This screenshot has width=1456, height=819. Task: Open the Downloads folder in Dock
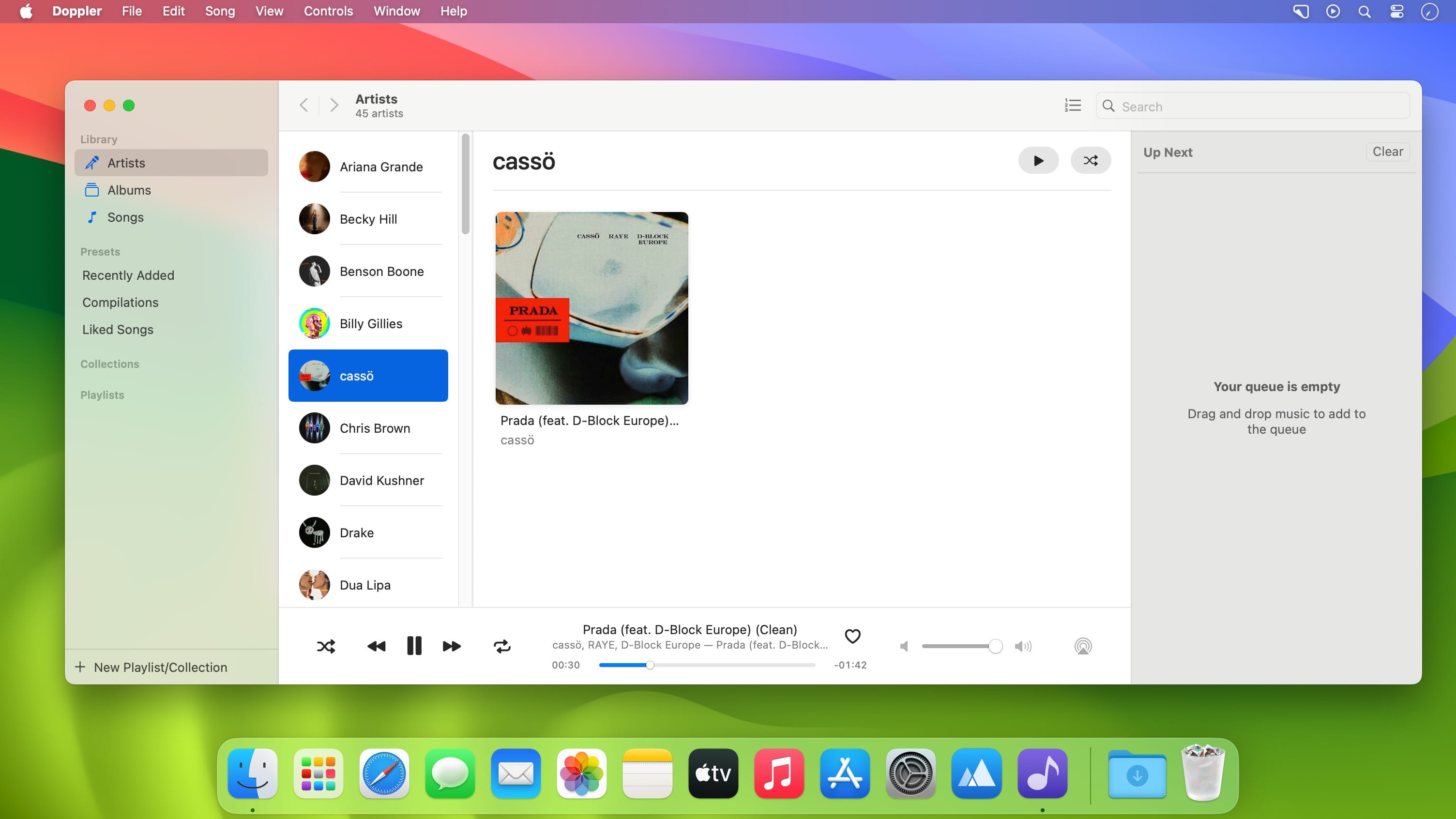1137,774
